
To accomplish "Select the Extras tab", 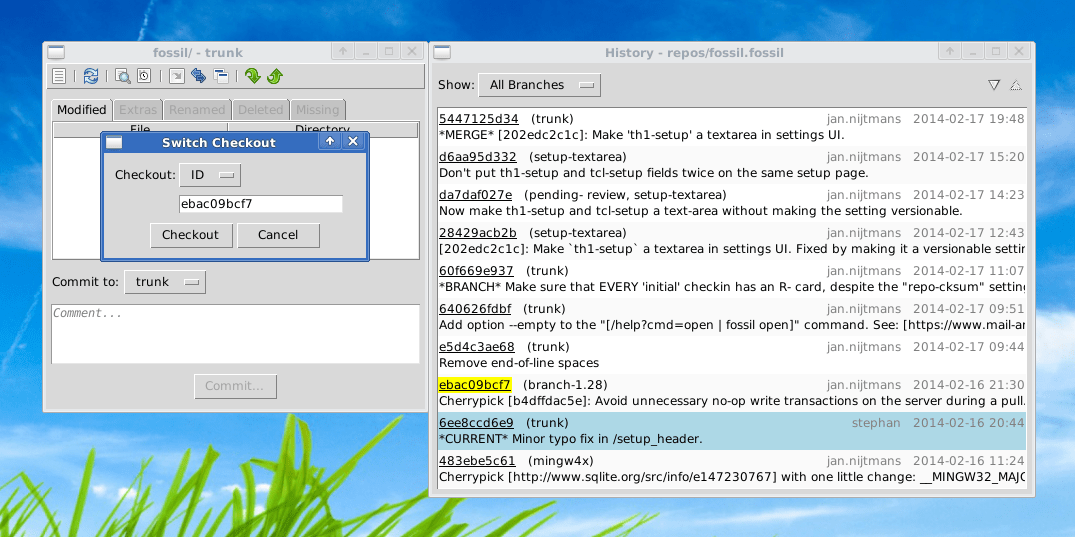I will coord(138,110).
